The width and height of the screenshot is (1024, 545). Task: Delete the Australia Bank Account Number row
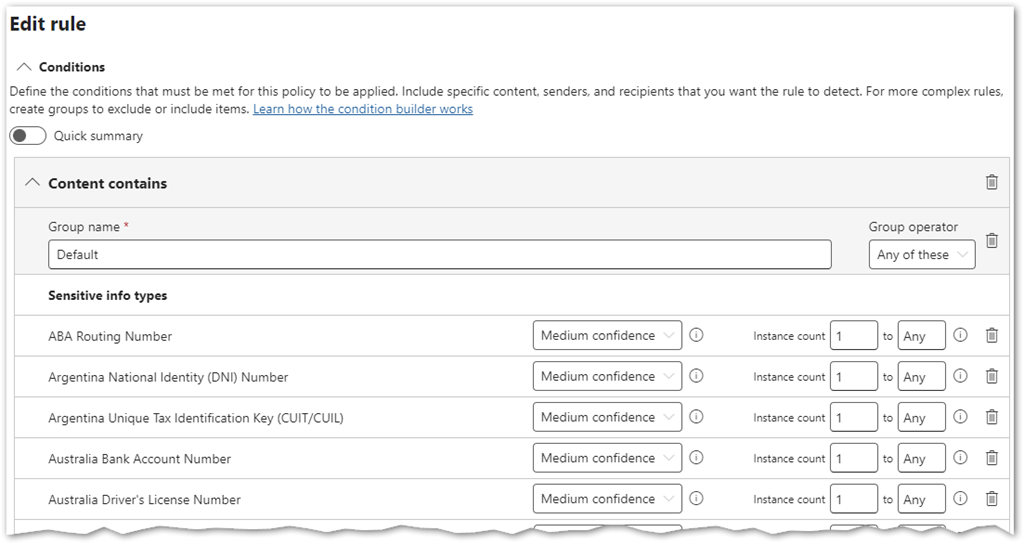[991, 458]
